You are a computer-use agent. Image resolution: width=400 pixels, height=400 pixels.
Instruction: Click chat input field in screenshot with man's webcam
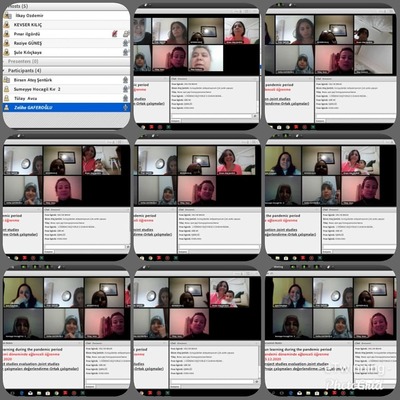point(212,116)
